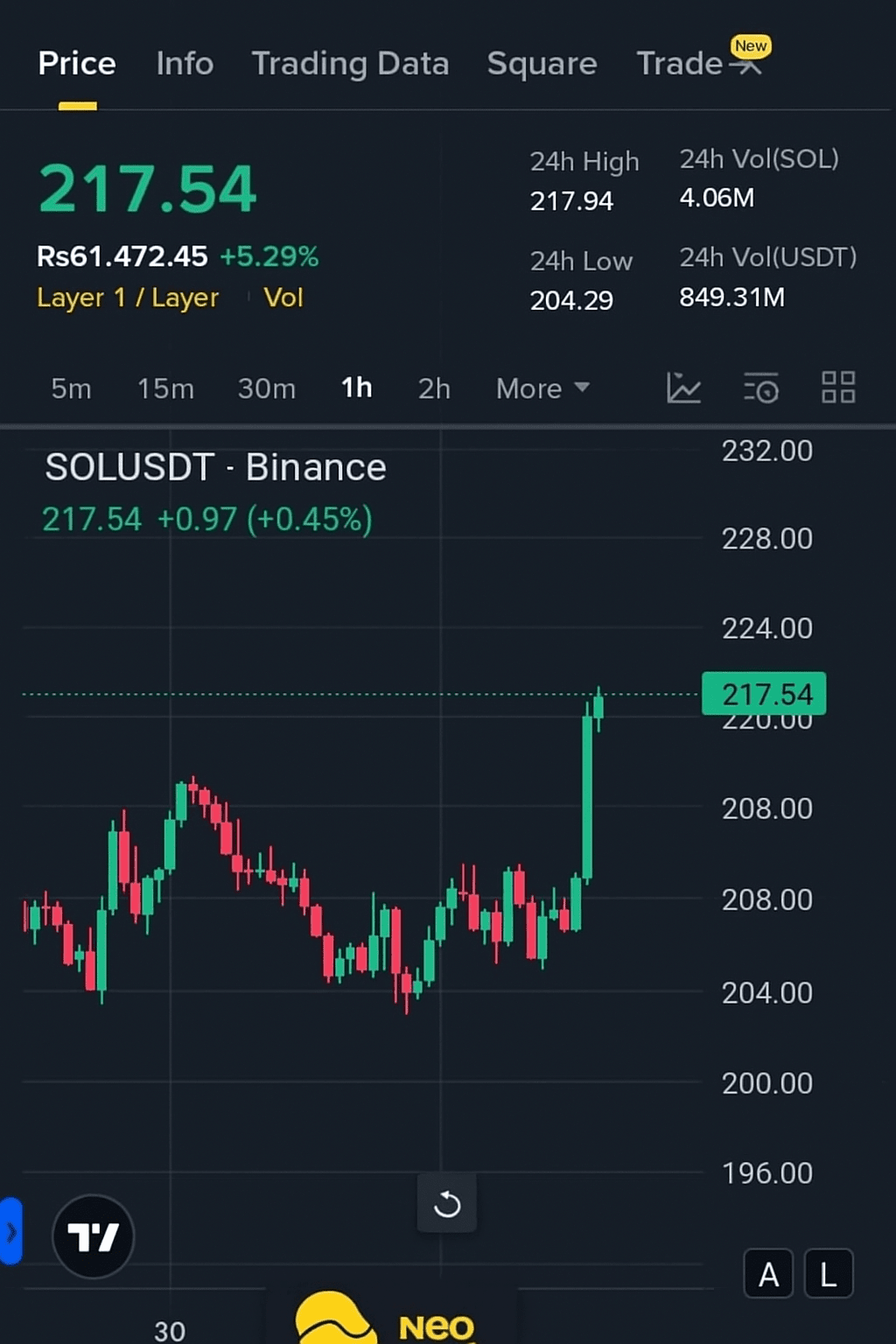Viewport: 896px width, 1344px height.
Task: Tap the grid layout icon
Action: tap(837, 388)
